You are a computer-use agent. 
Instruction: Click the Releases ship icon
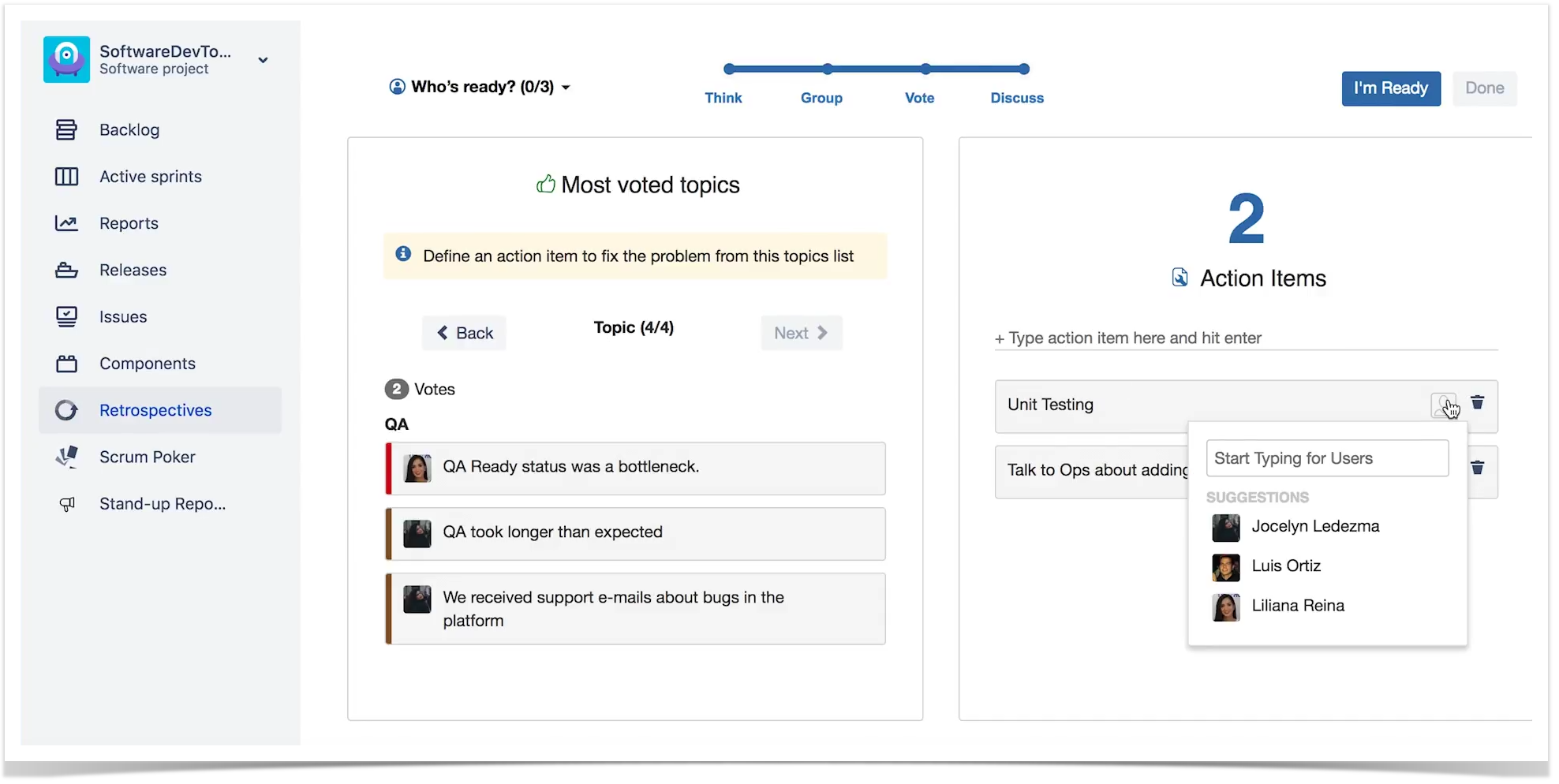pyautogui.click(x=66, y=271)
